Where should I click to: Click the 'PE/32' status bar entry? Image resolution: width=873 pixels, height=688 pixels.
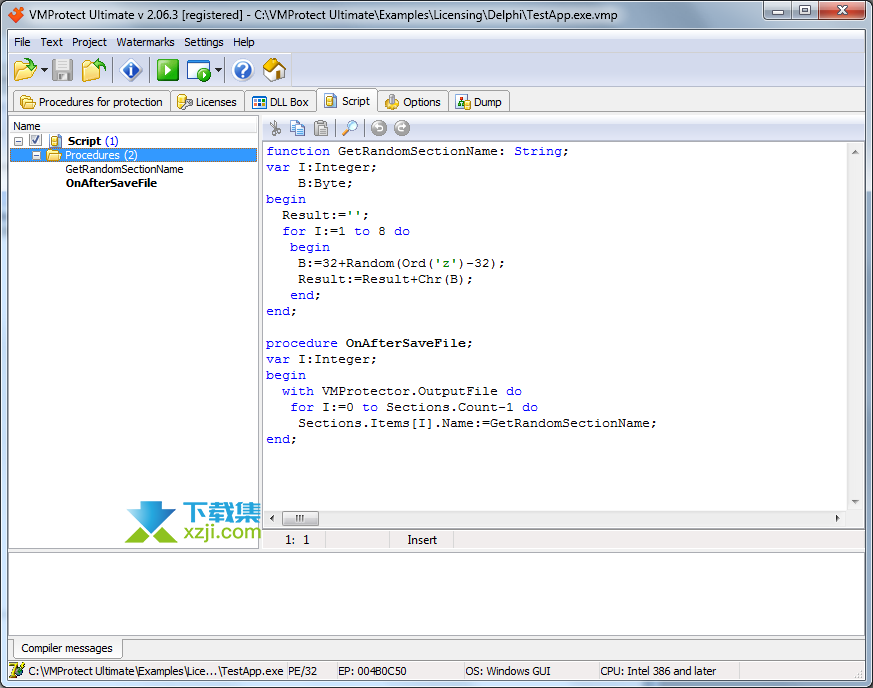coord(302,671)
